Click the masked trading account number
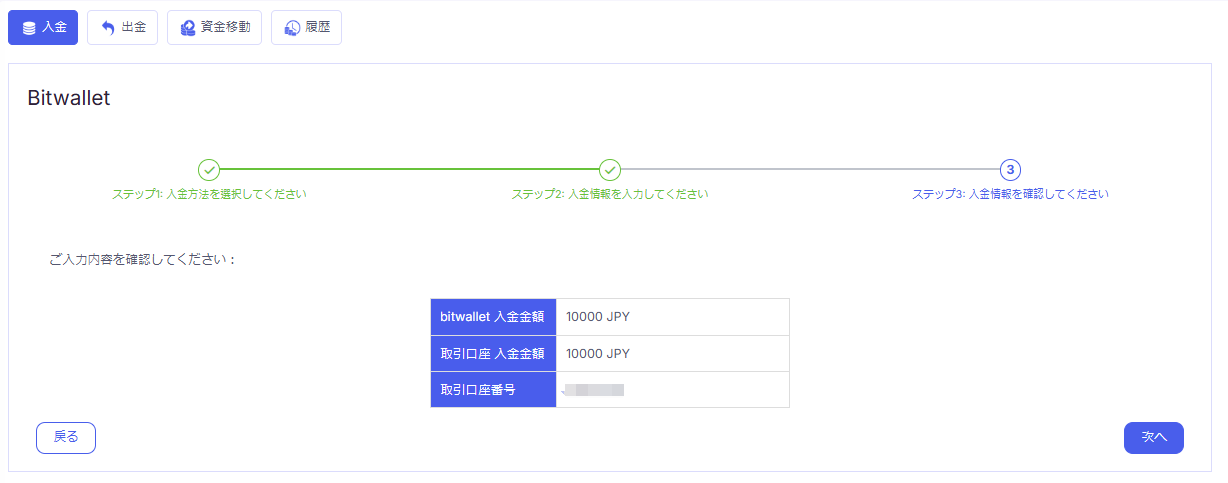 tap(594, 389)
